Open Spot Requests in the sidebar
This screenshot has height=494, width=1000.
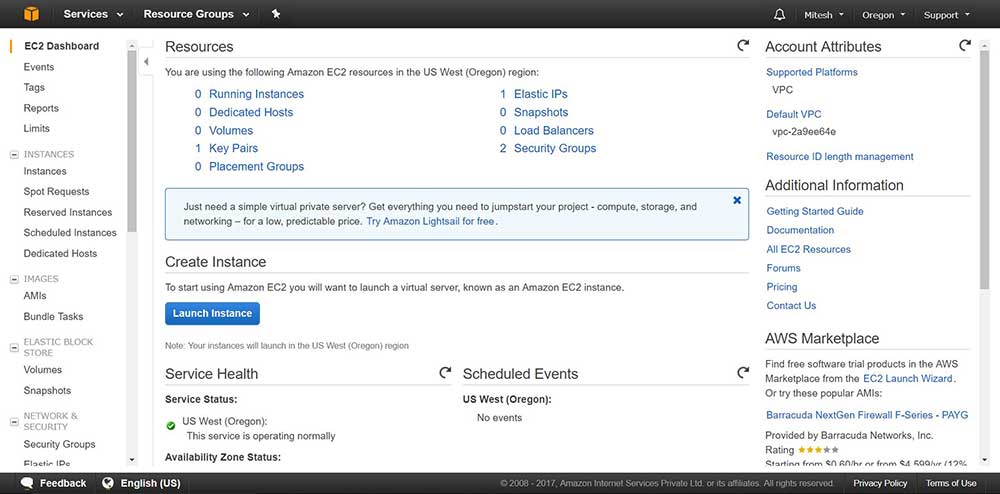point(56,192)
